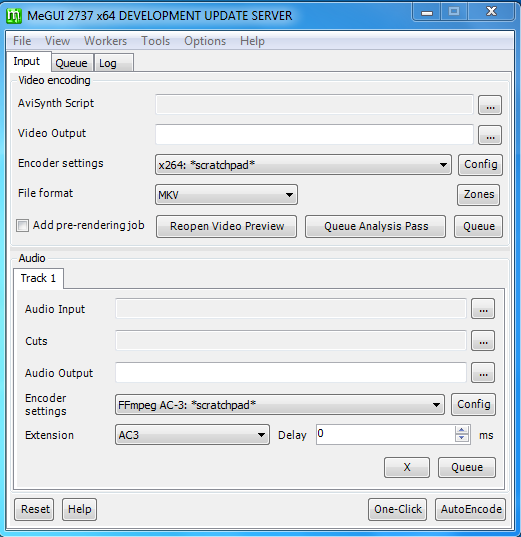Open Config for video encoder settings
521x537 pixels.
tap(481, 165)
